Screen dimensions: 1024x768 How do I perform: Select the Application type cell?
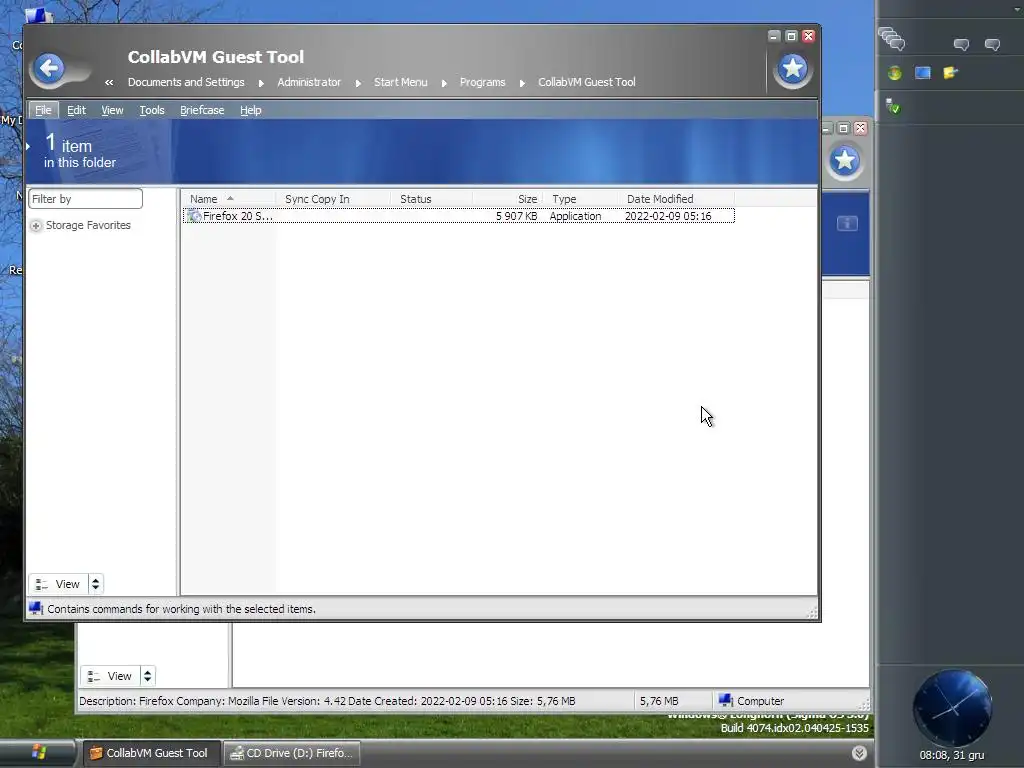coord(575,216)
